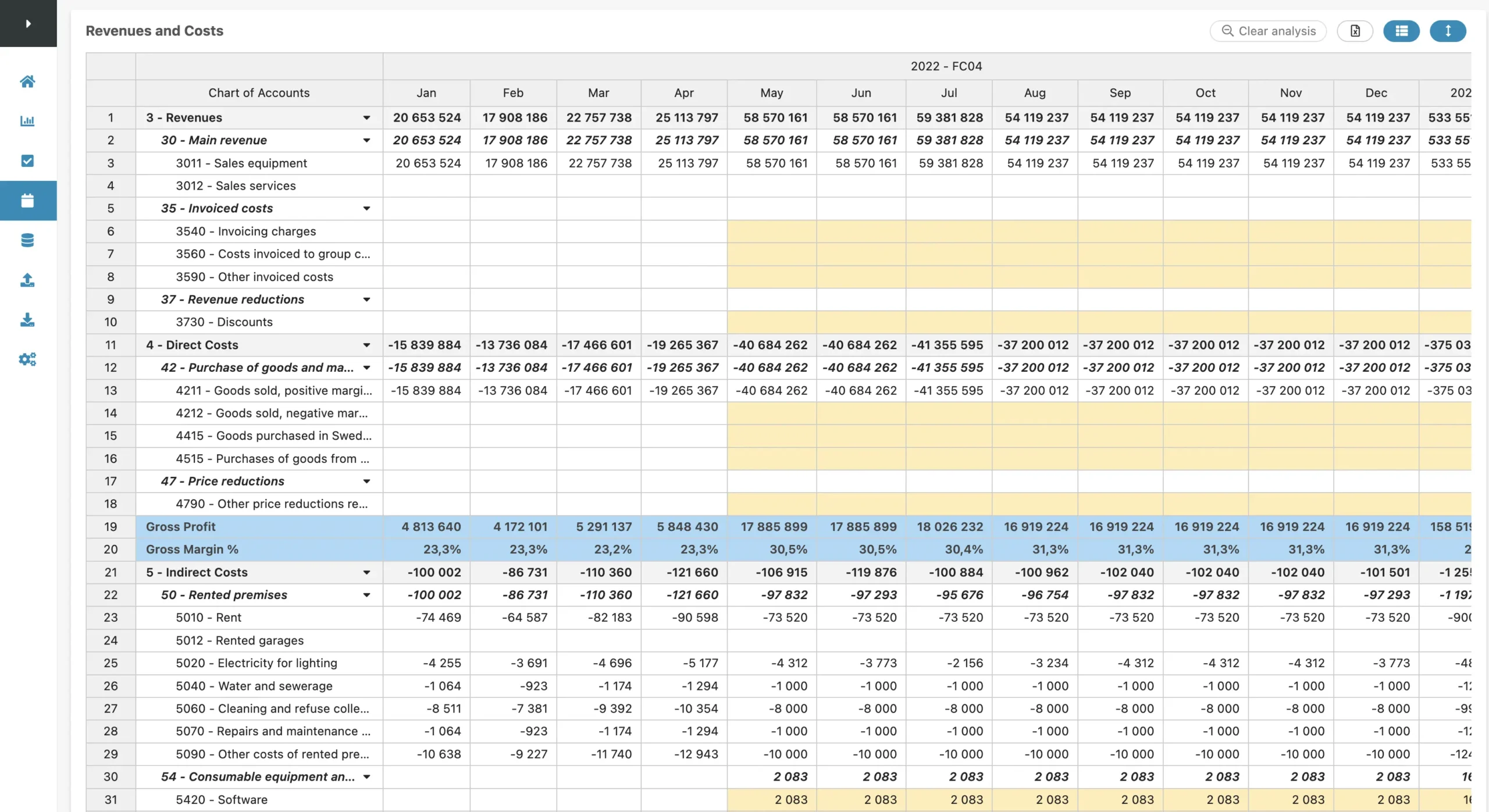This screenshot has height=812, width=1489.
Task: Select the Jan column header
Action: [426, 93]
